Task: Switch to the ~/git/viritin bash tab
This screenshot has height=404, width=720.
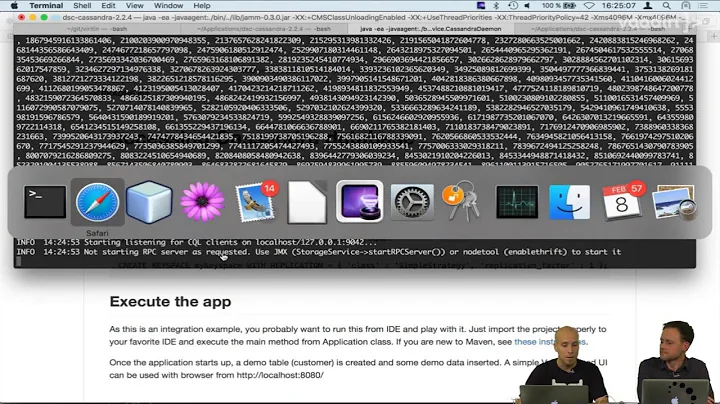Action: coord(97,28)
